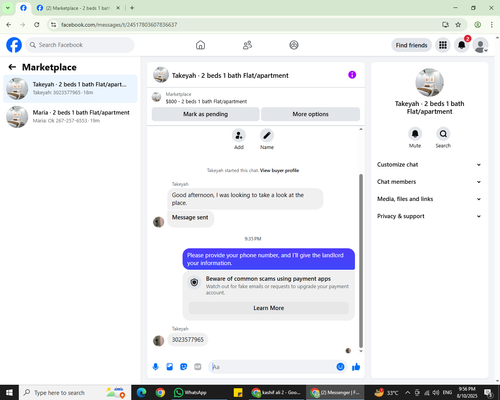Click the seen-receipt avatar below the messages
500x400 pixels.
pyautogui.click(x=348, y=350)
